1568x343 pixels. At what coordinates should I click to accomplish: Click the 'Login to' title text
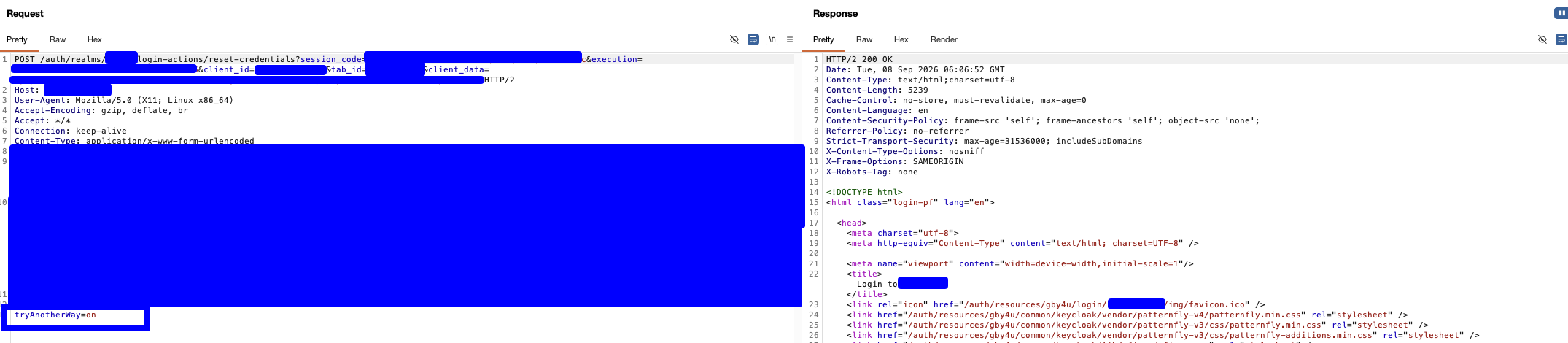click(877, 284)
